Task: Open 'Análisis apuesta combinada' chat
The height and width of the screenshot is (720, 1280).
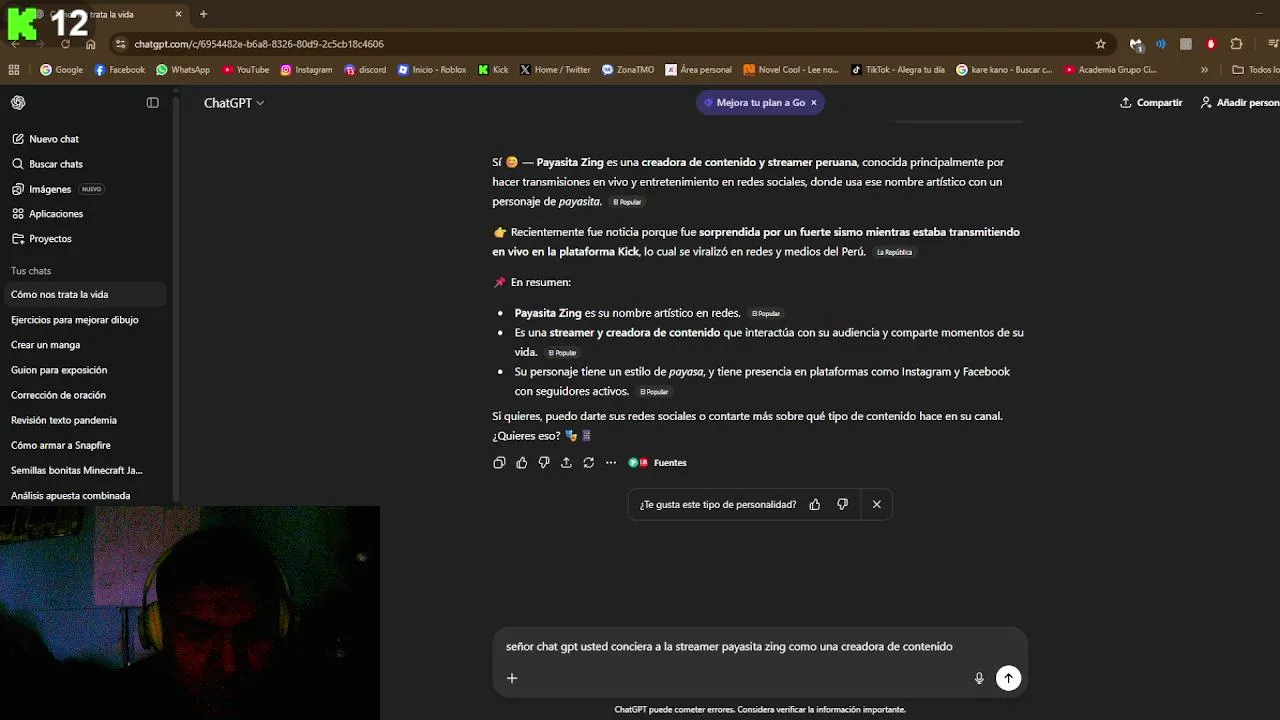Action: (86, 496)
